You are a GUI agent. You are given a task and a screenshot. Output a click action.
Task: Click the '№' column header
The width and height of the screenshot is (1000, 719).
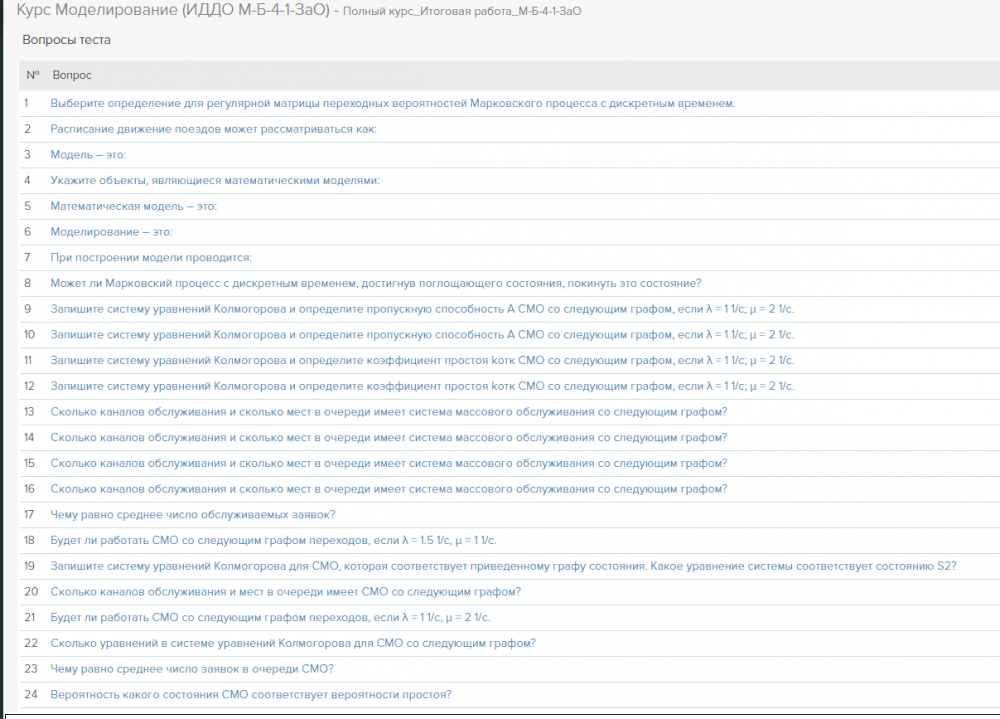[x=33, y=75]
